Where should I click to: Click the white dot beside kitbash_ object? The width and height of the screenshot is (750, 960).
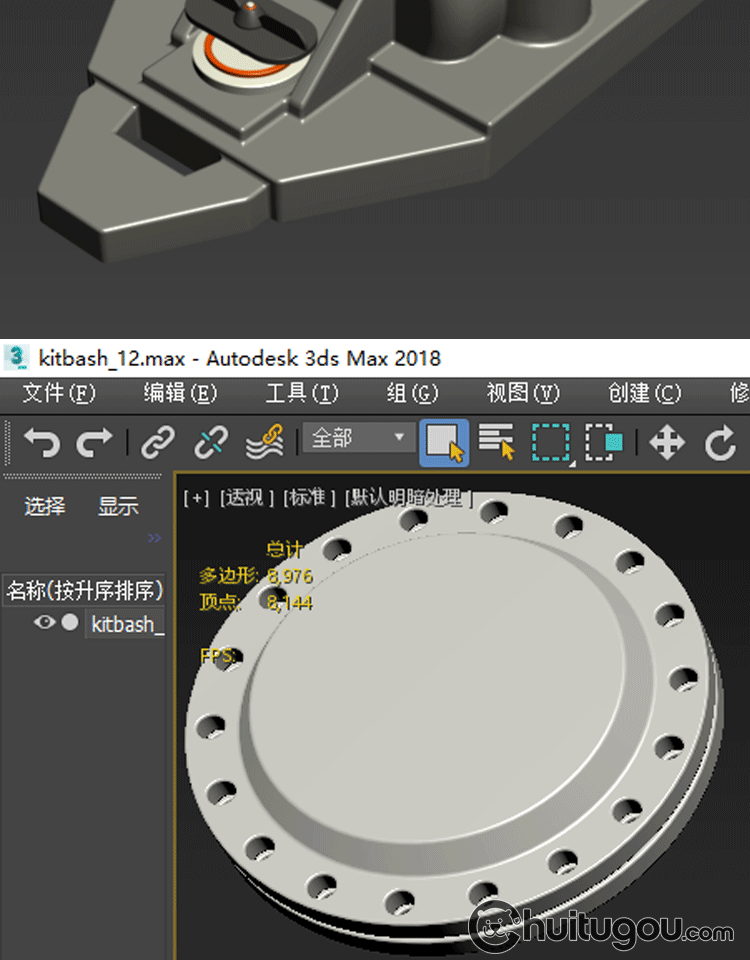pyautogui.click(x=70, y=622)
